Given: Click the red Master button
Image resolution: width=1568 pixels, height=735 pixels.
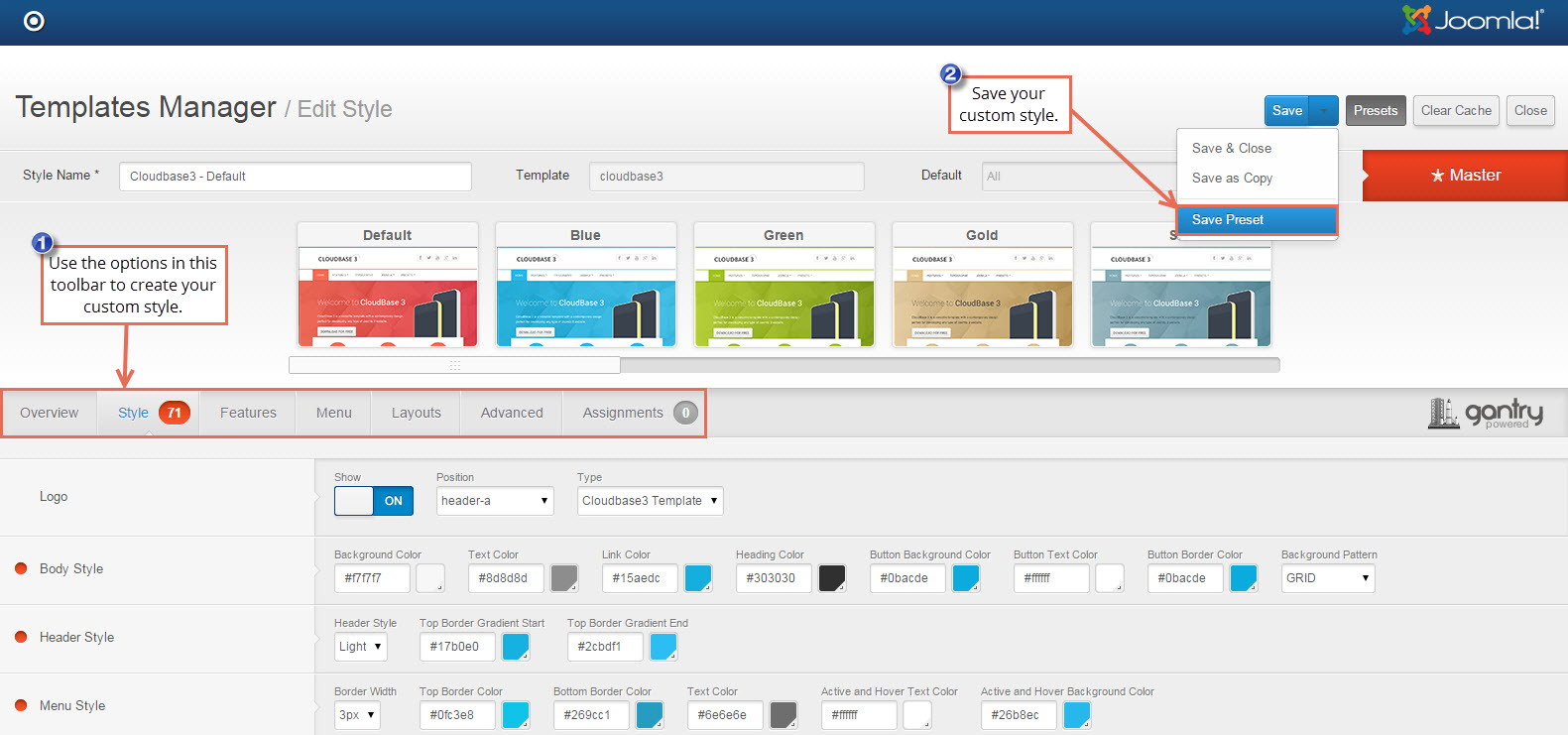Looking at the screenshot, I should pos(1465,176).
